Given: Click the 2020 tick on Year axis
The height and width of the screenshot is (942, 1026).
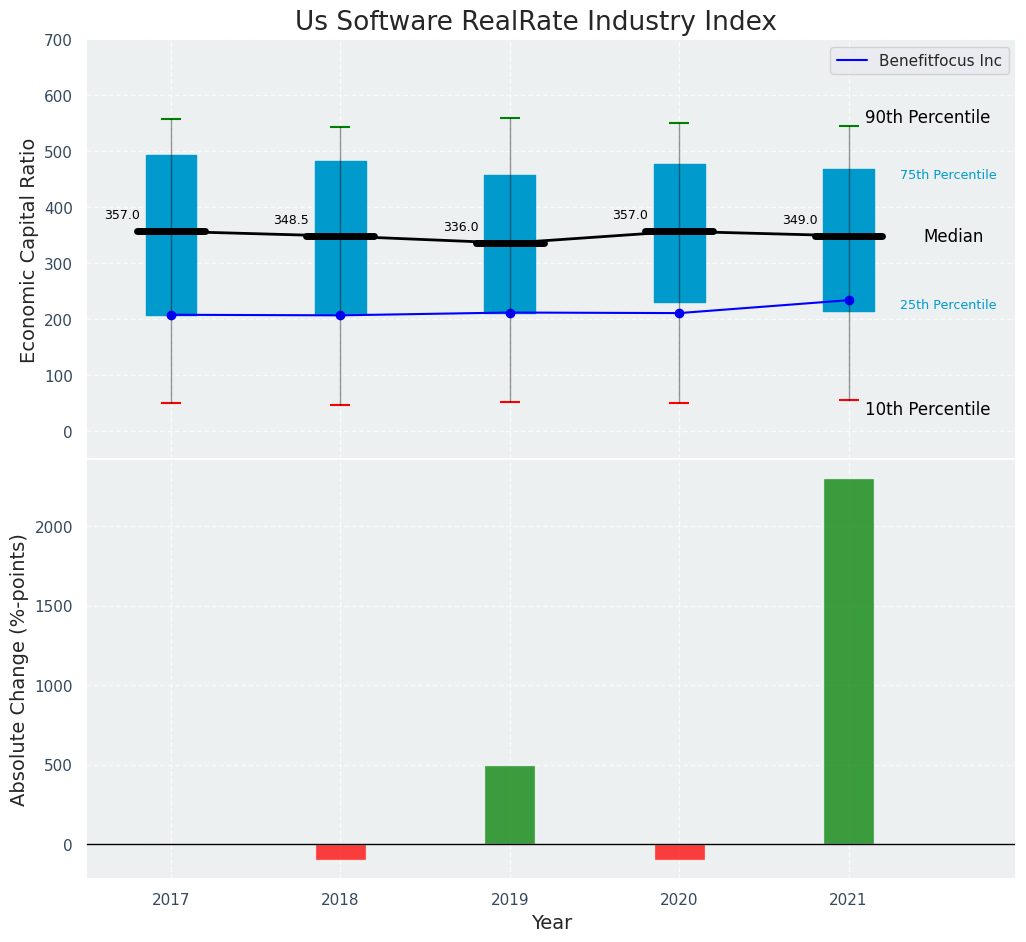Looking at the screenshot, I should click(x=679, y=900).
